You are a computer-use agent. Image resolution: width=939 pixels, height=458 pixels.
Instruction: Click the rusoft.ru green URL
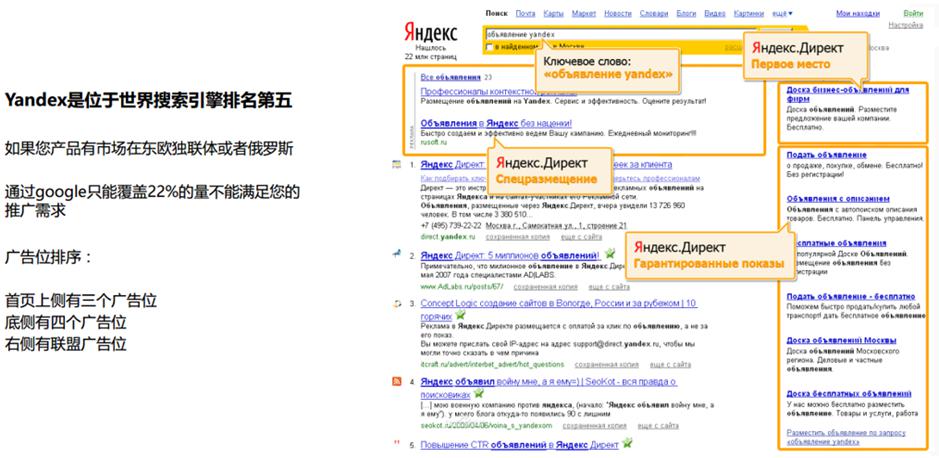[432, 142]
